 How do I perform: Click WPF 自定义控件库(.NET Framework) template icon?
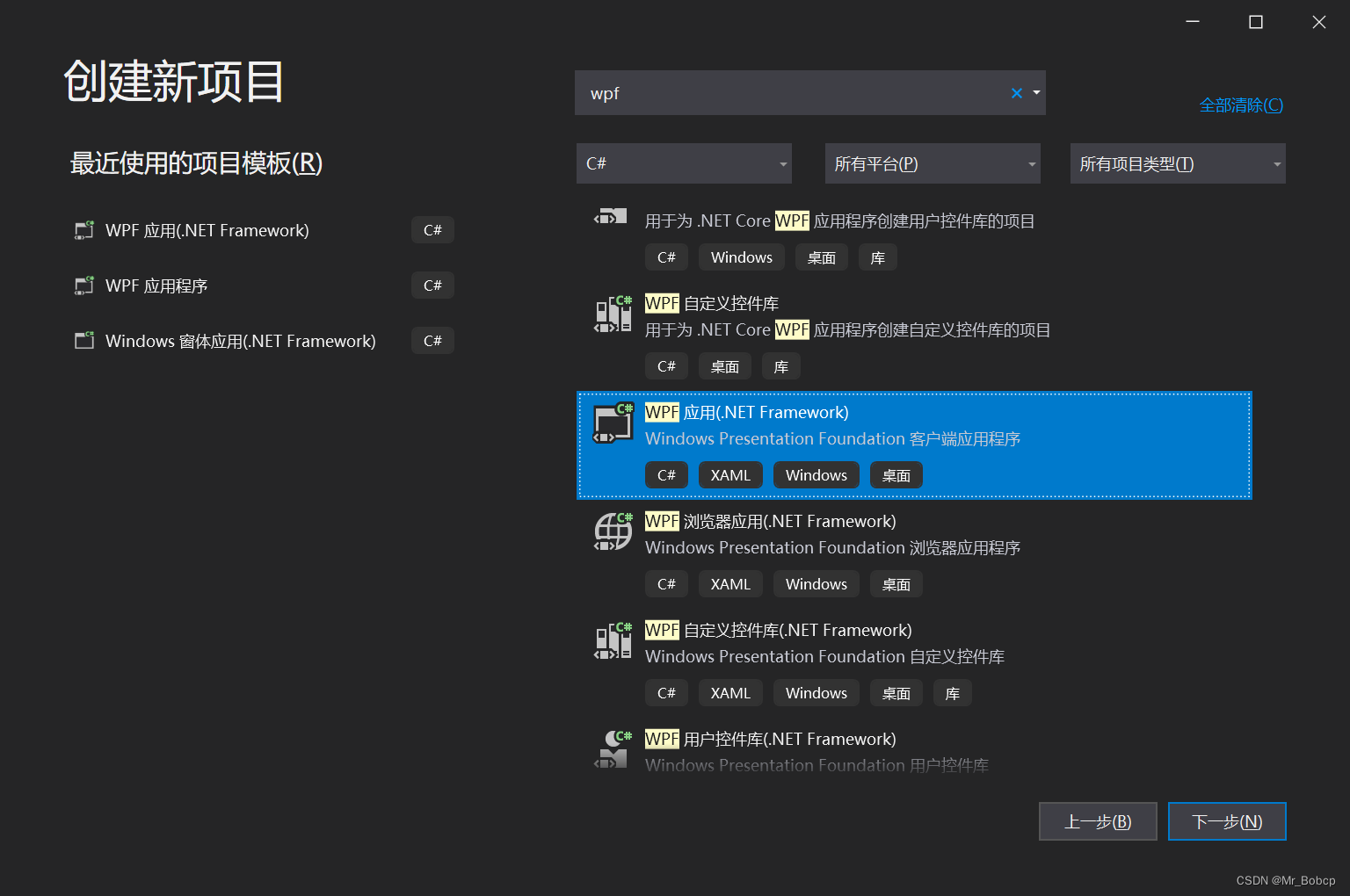pos(613,641)
